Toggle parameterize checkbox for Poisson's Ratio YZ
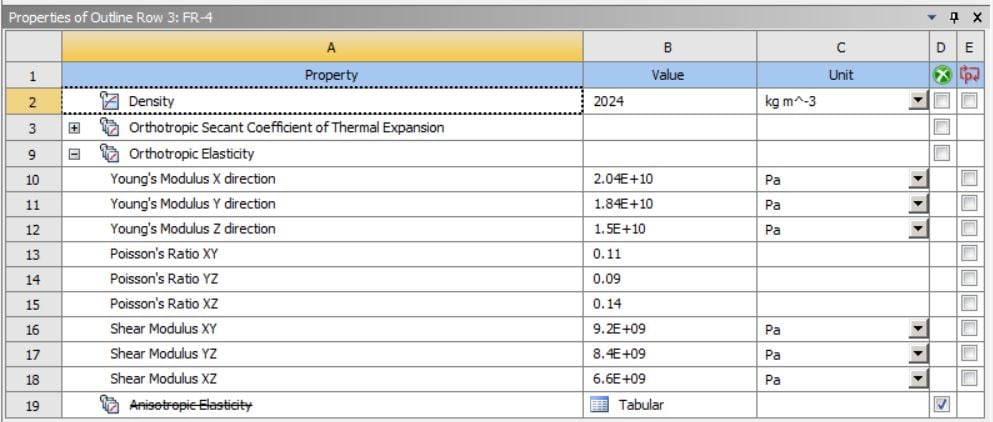This screenshot has height=422, width=993. [968, 278]
